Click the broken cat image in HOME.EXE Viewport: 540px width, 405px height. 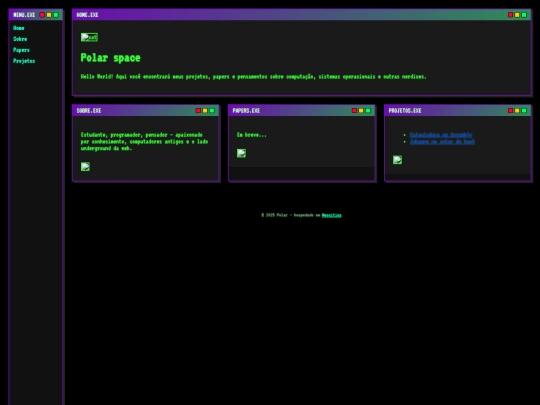point(89,37)
